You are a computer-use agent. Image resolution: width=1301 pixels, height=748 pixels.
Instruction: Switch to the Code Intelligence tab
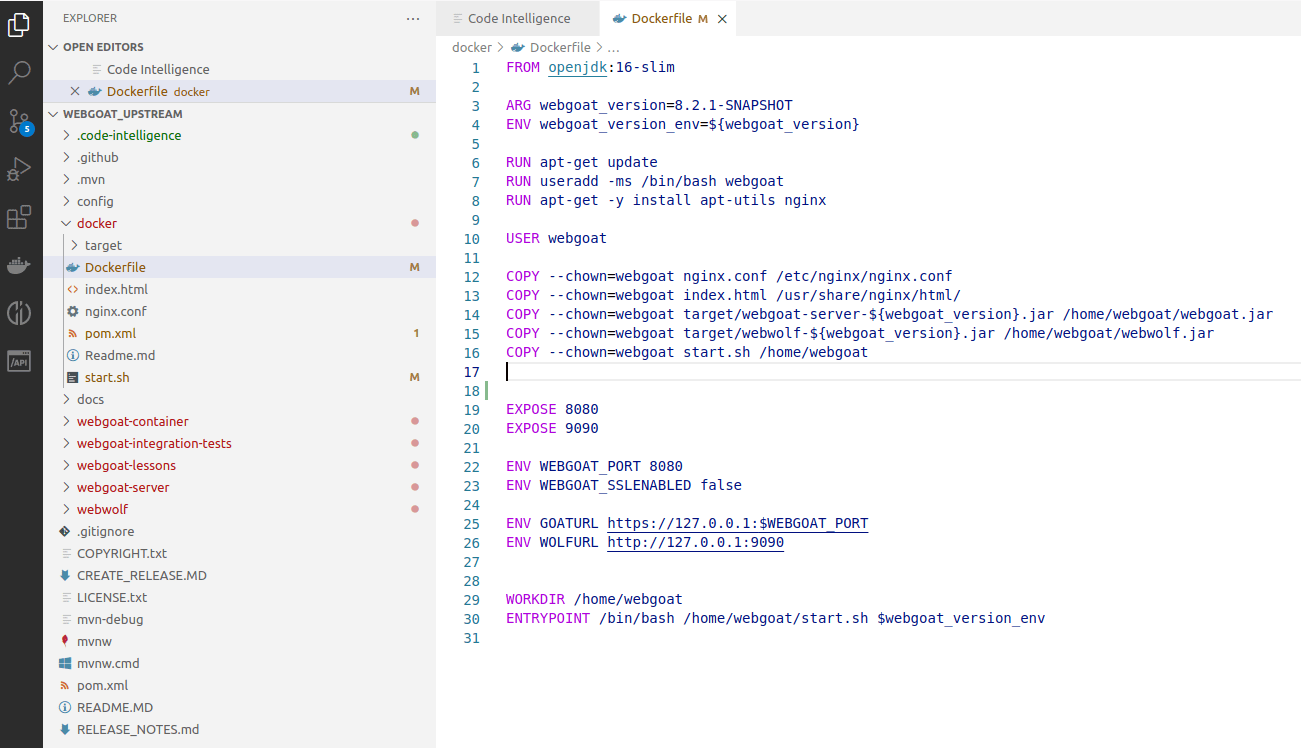pos(518,19)
